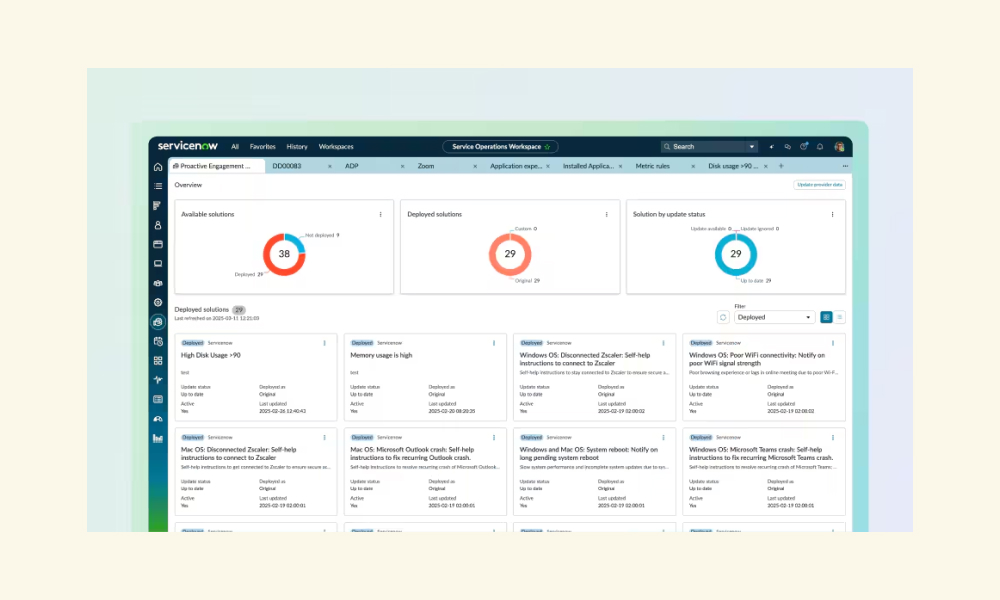
Task: Open Solution by update status options menu
Action: [x=832, y=214]
